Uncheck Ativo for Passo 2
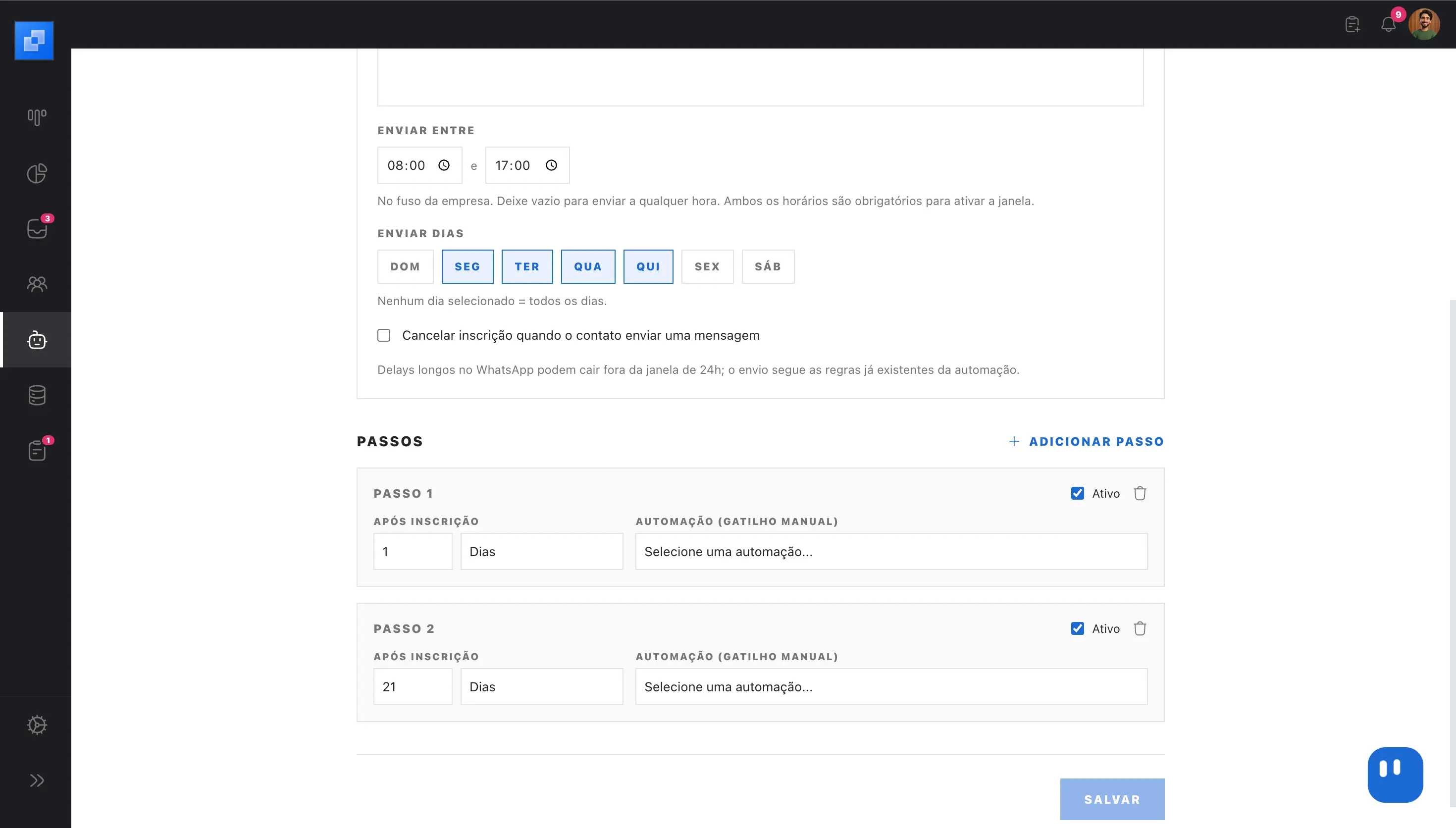Viewport: 1456px width, 828px height. point(1077,628)
